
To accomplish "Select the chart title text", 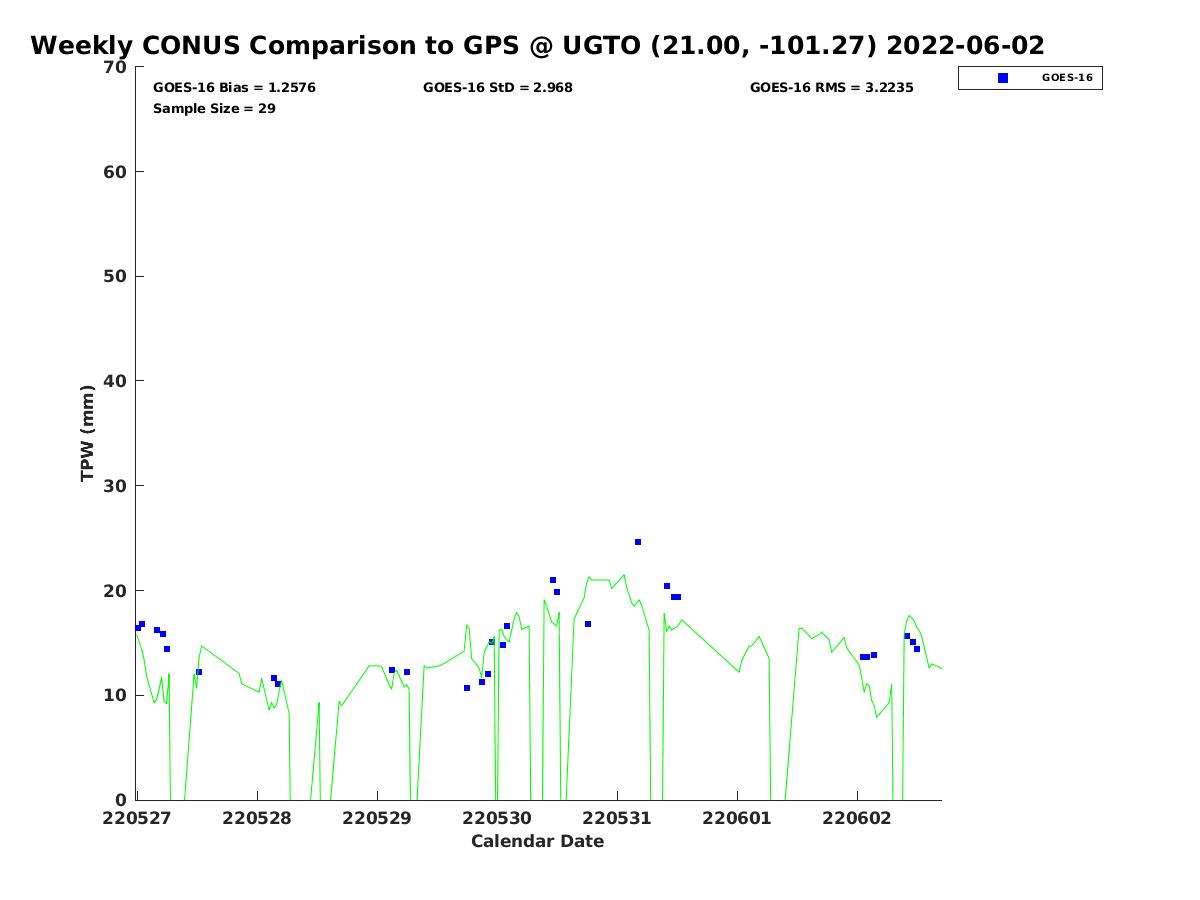I will [537, 46].
